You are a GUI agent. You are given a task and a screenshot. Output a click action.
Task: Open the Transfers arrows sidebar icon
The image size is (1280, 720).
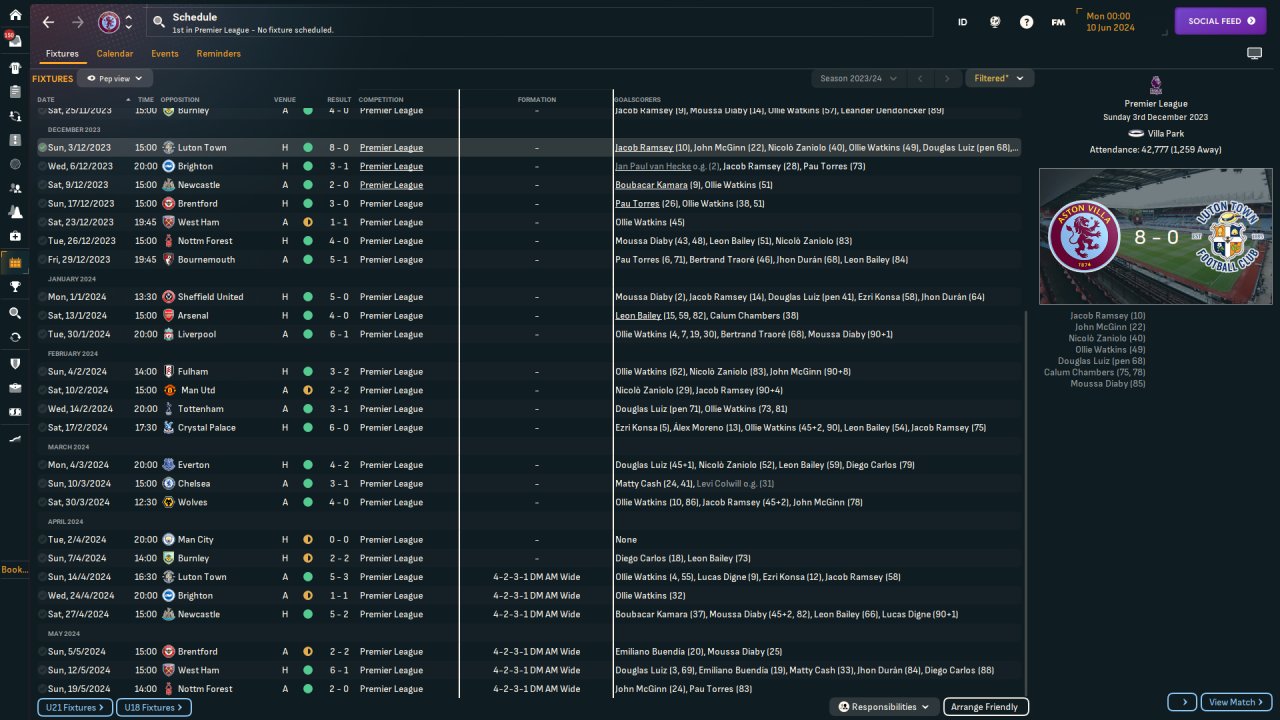(15, 337)
